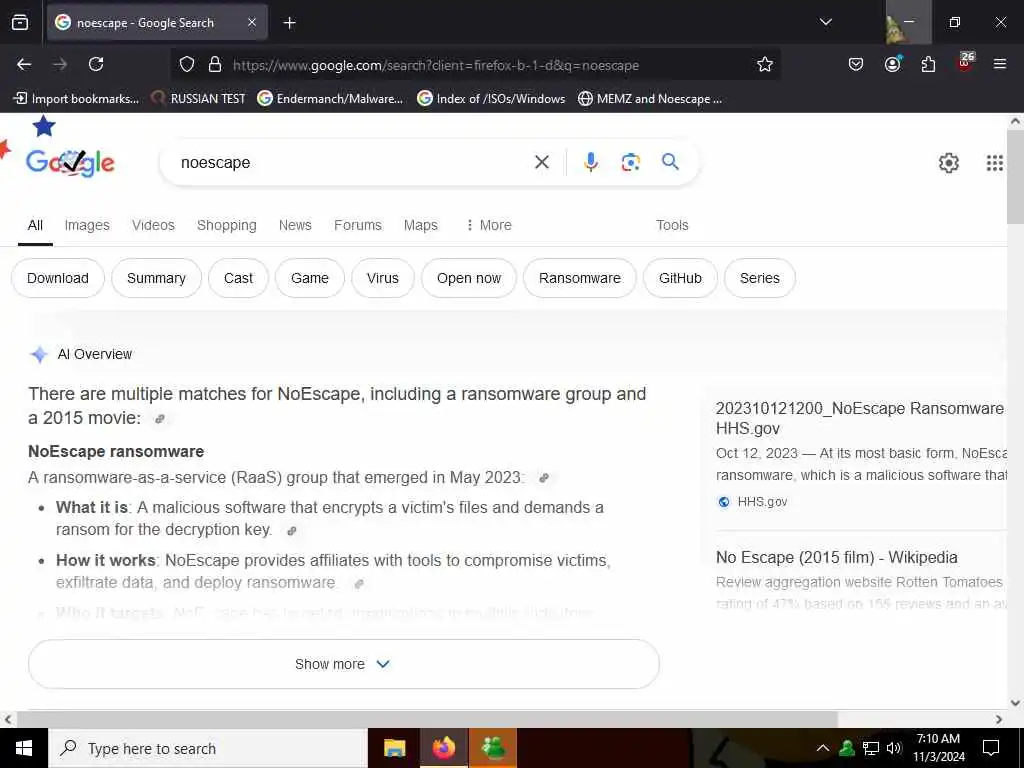Switch to News results tab

pyautogui.click(x=295, y=225)
